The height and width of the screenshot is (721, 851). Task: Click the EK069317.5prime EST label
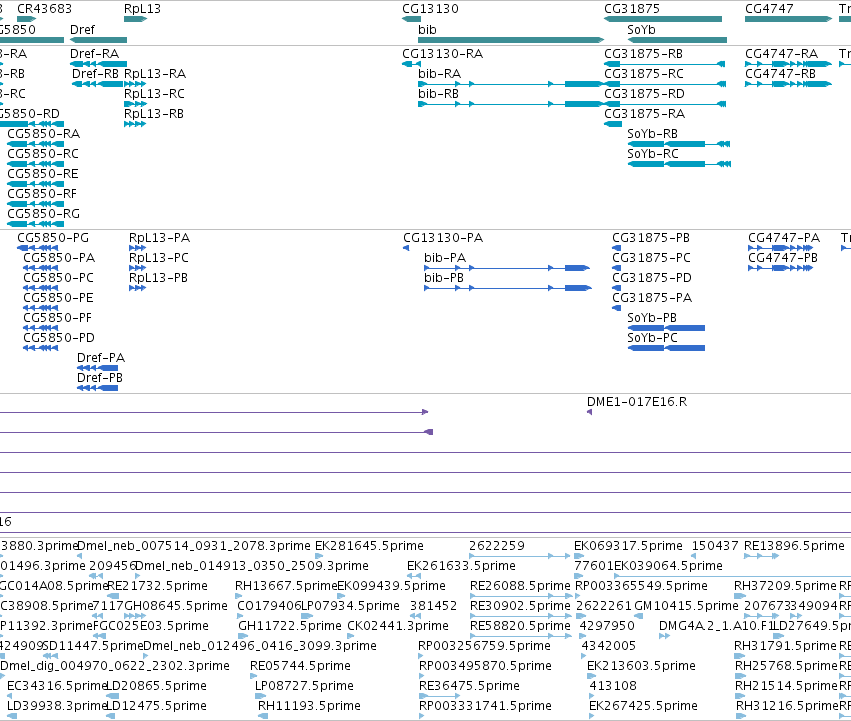[x=628, y=546]
